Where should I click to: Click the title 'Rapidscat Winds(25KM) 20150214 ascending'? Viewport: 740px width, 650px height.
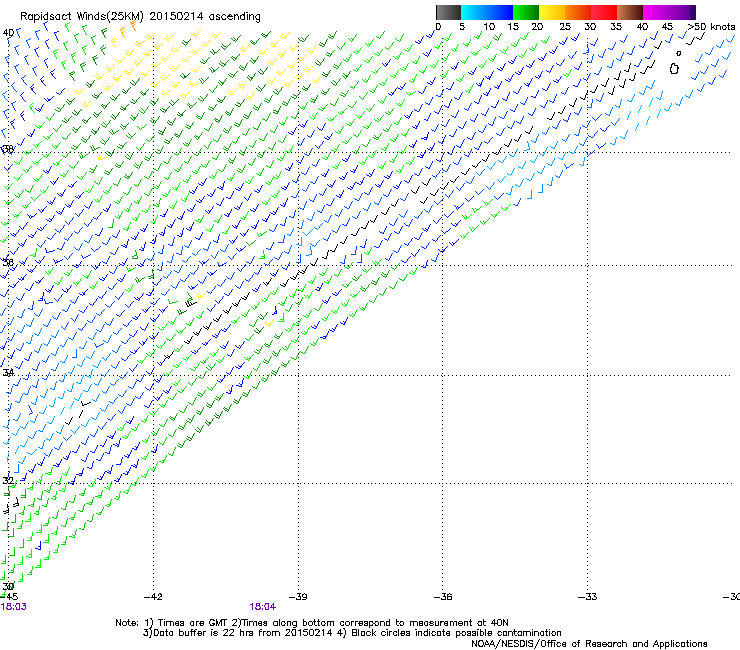tap(140, 17)
